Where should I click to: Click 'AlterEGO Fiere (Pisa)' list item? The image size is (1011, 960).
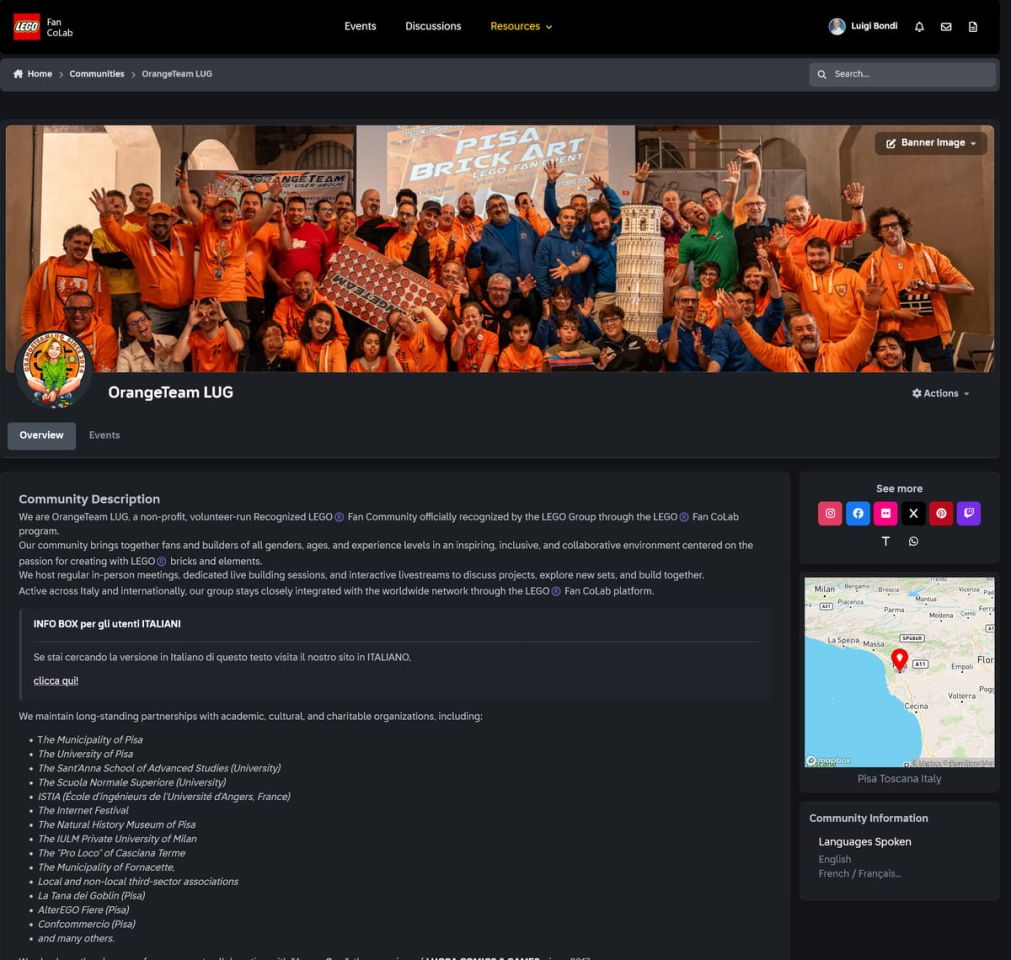(x=83, y=910)
